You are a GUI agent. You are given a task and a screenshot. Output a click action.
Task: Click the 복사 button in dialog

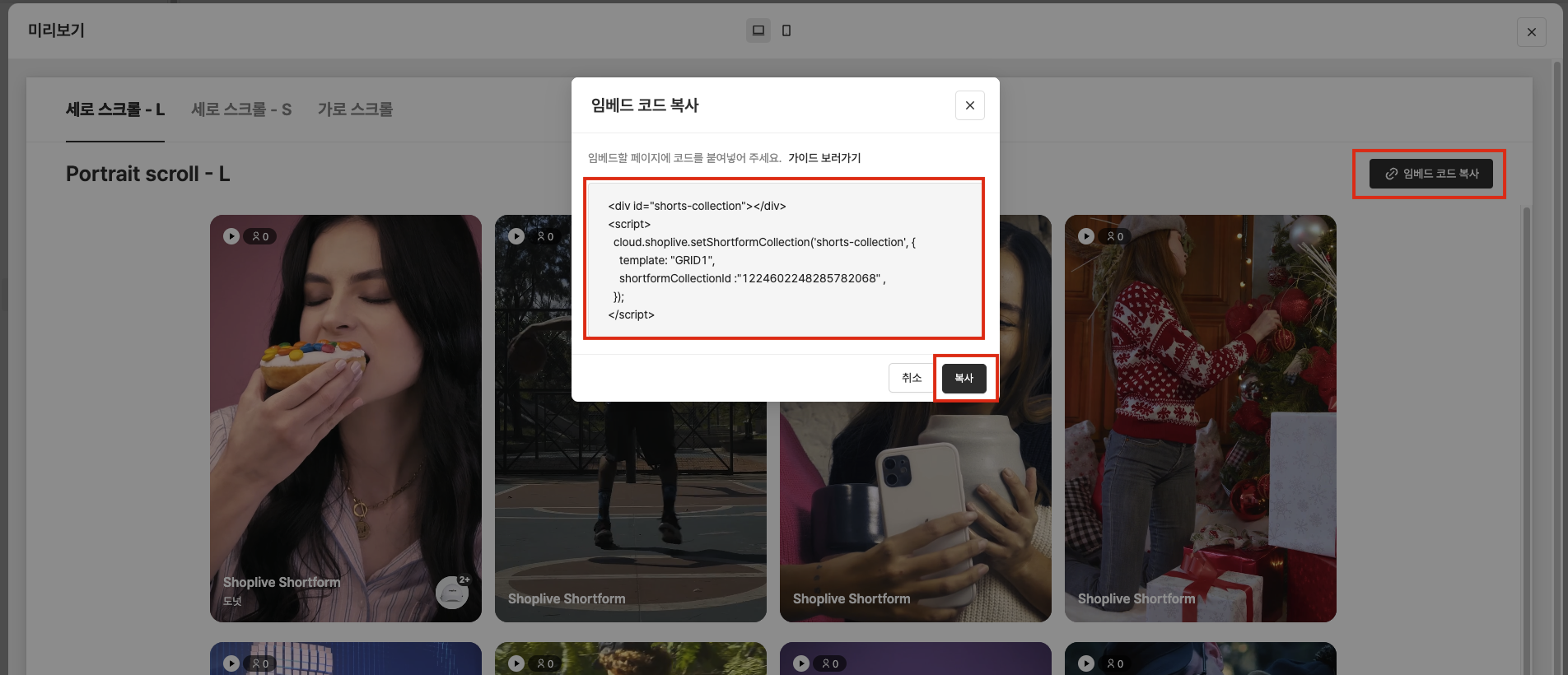(x=964, y=378)
